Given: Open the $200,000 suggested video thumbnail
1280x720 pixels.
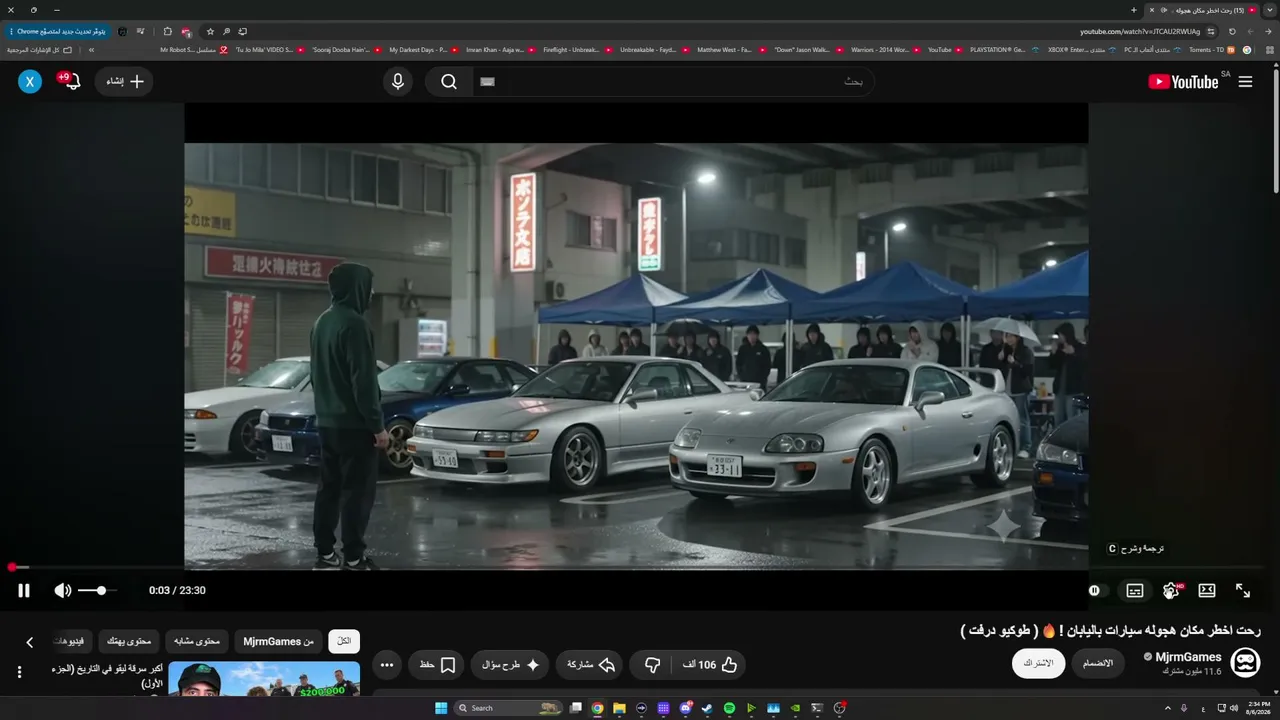Looking at the screenshot, I should pos(264,679).
